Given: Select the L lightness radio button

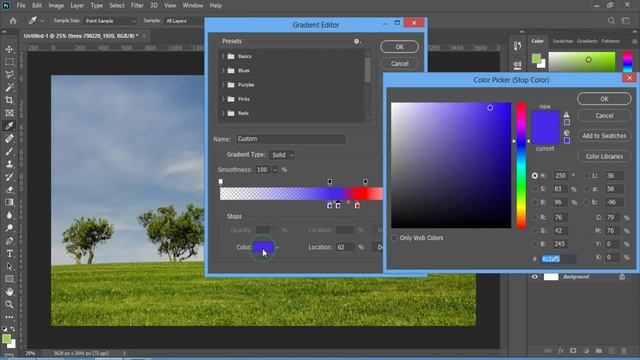Looking at the screenshot, I should click(x=587, y=176).
